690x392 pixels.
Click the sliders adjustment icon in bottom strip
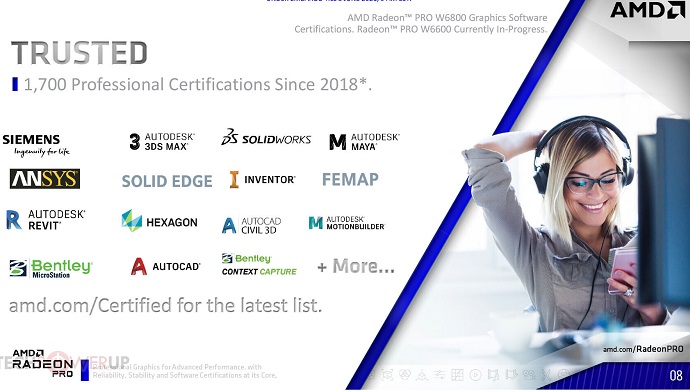(440, 375)
